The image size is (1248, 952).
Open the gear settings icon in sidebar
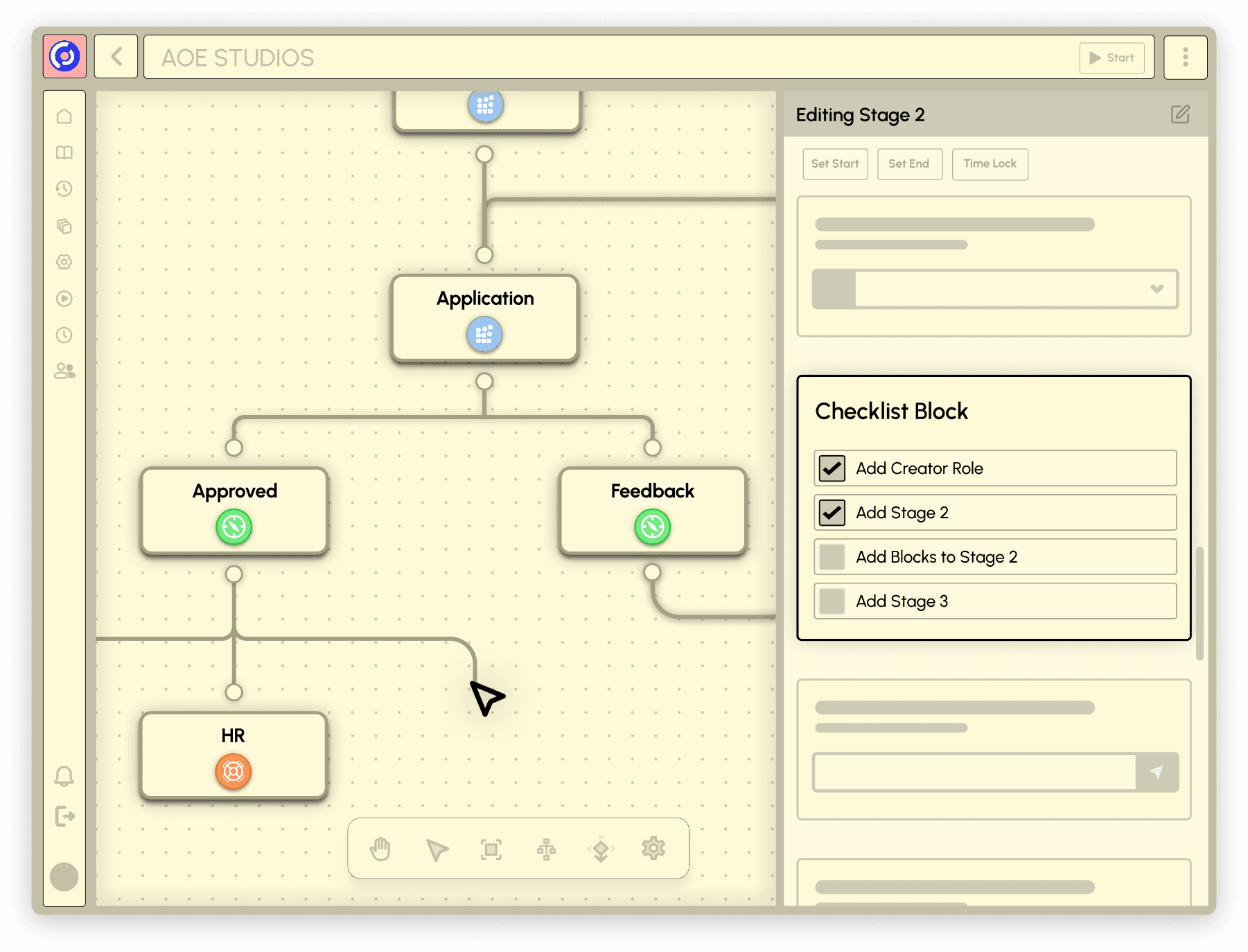coord(64,262)
